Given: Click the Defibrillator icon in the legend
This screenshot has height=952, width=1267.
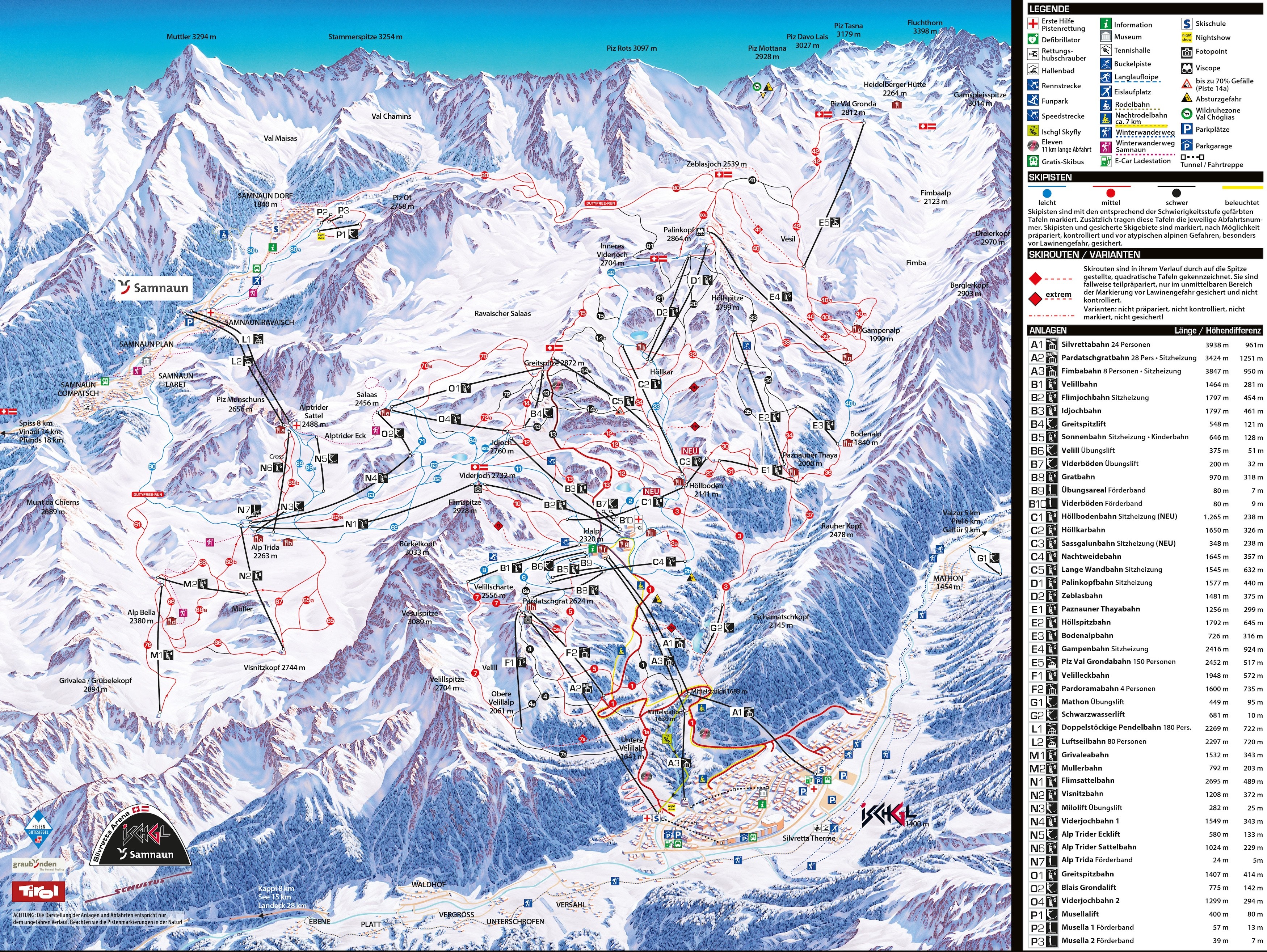Looking at the screenshot, I should (x=1033, y=39).
